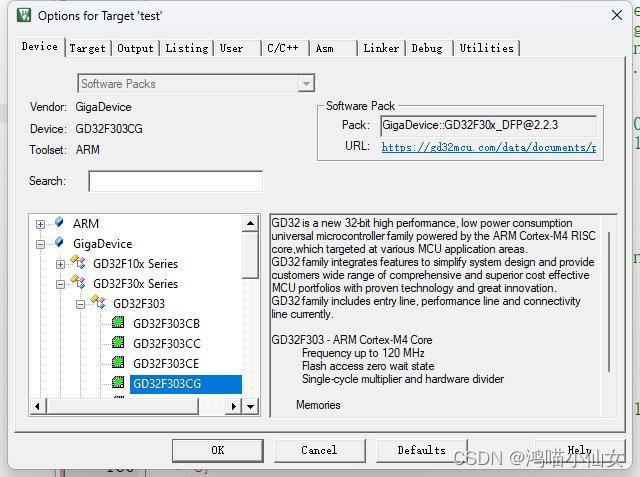Close the Options for Target dialog
This screenshot has width=640, height=477.
click(617, 15)
